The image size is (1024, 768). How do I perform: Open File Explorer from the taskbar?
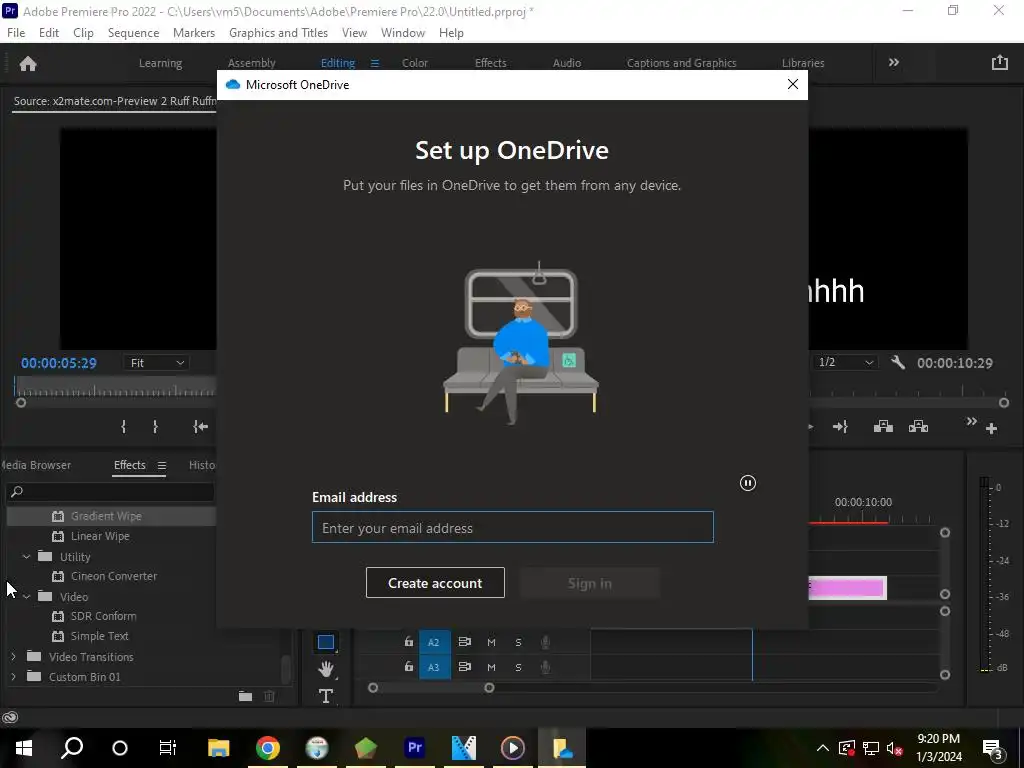219,748
